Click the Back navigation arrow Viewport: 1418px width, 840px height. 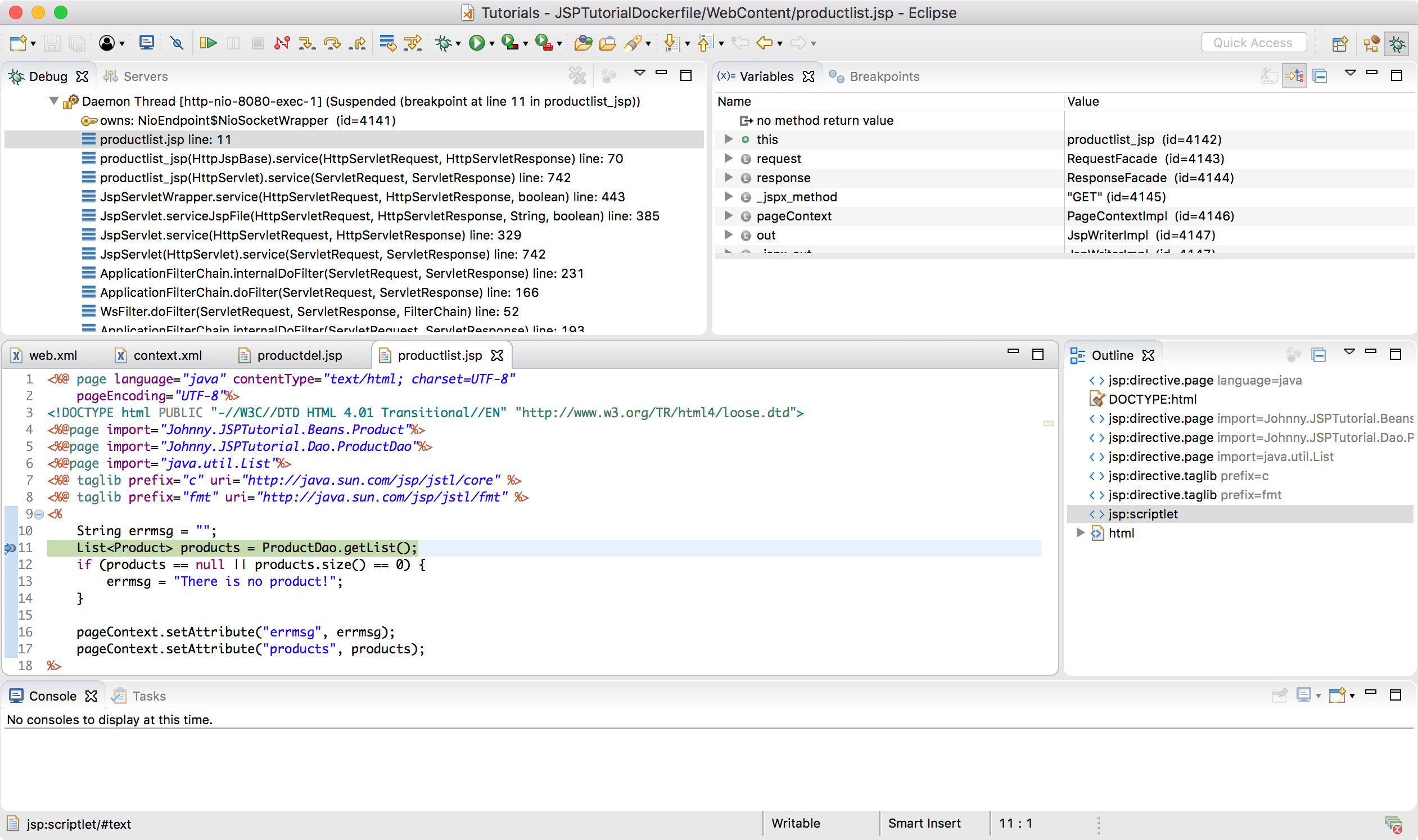764,43
